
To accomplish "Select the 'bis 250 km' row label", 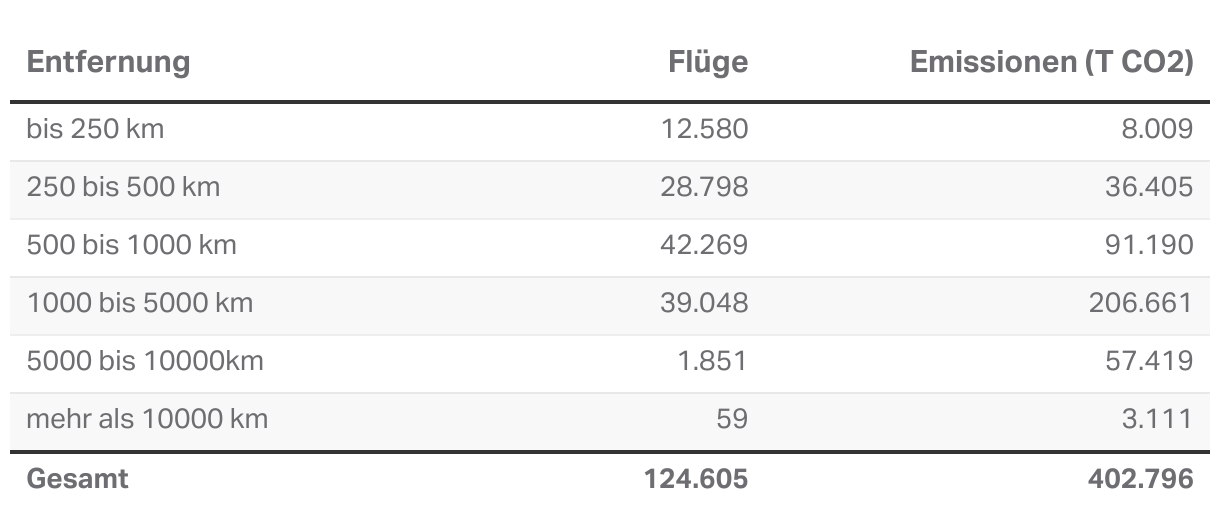I will point(95,129).
